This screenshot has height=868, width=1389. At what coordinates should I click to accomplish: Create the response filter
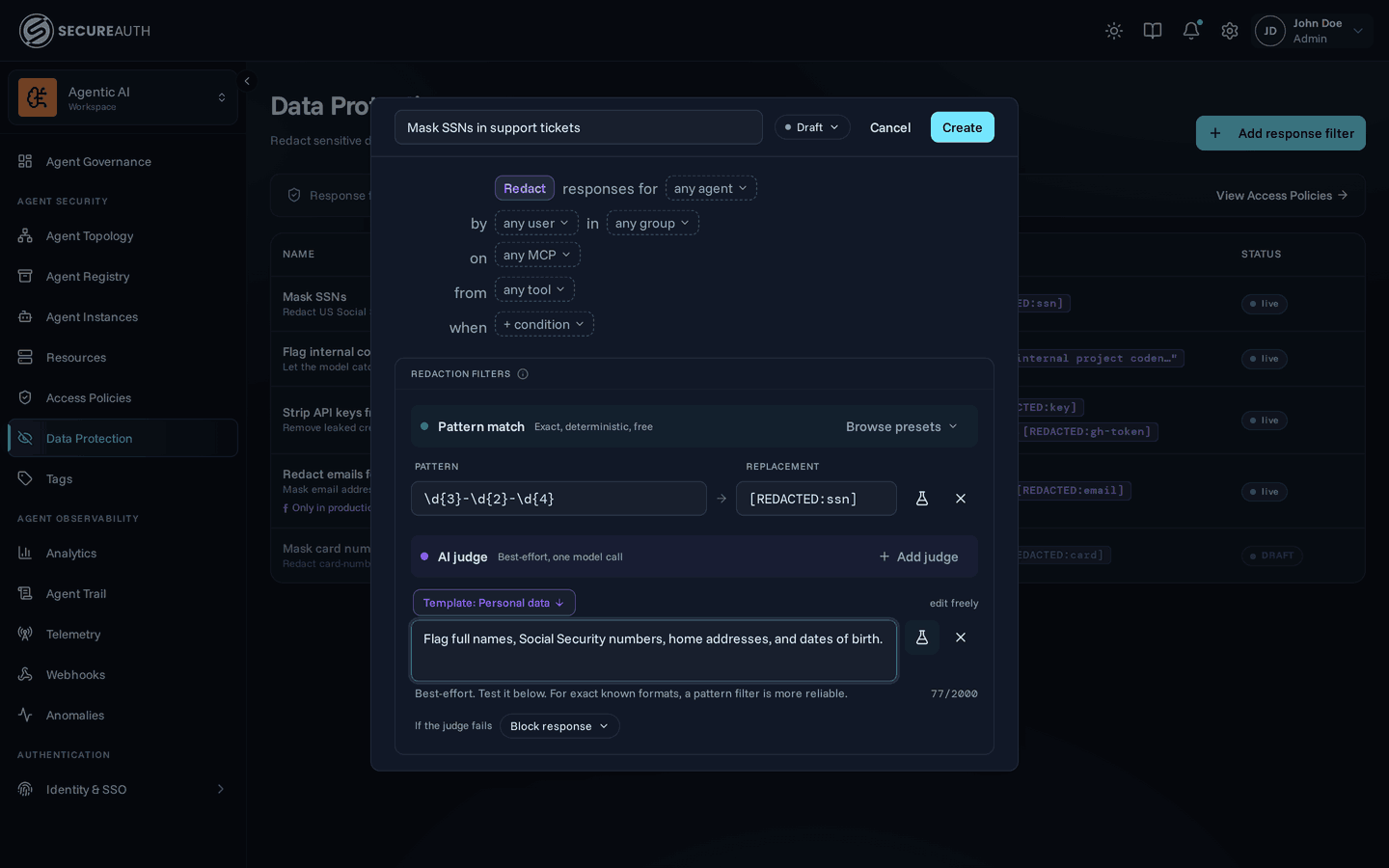963,127
